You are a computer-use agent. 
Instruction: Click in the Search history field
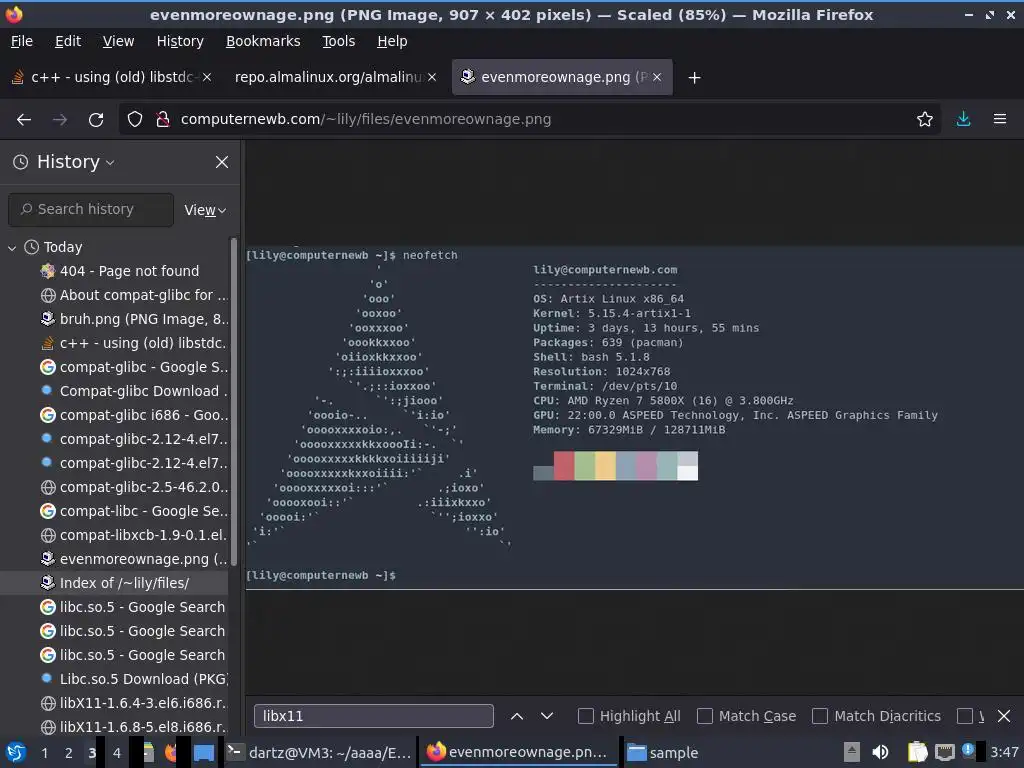[x=91, y=210]
